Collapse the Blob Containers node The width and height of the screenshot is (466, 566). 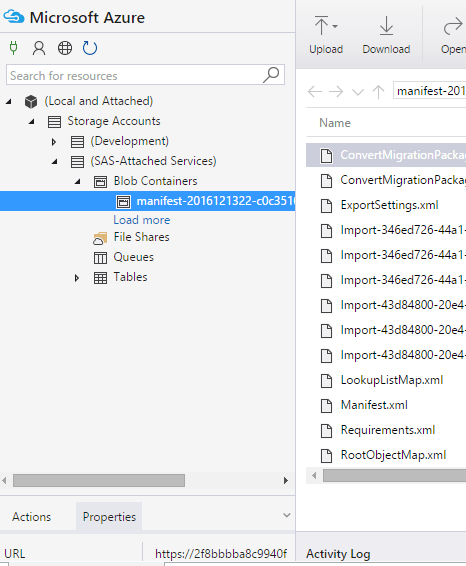tap(78, 182)
